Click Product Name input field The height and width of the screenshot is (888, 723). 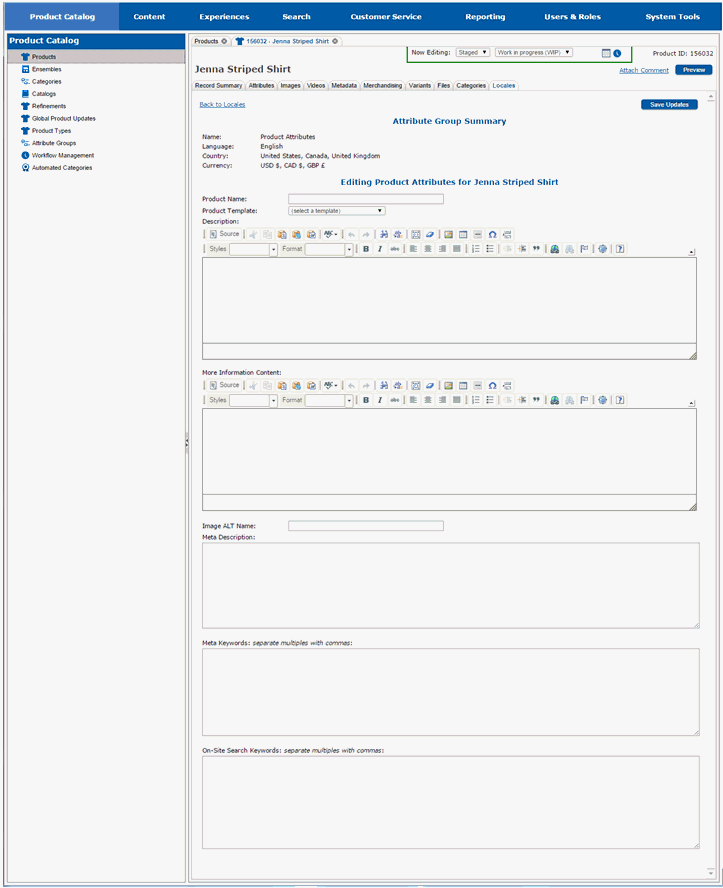(366, 199)
